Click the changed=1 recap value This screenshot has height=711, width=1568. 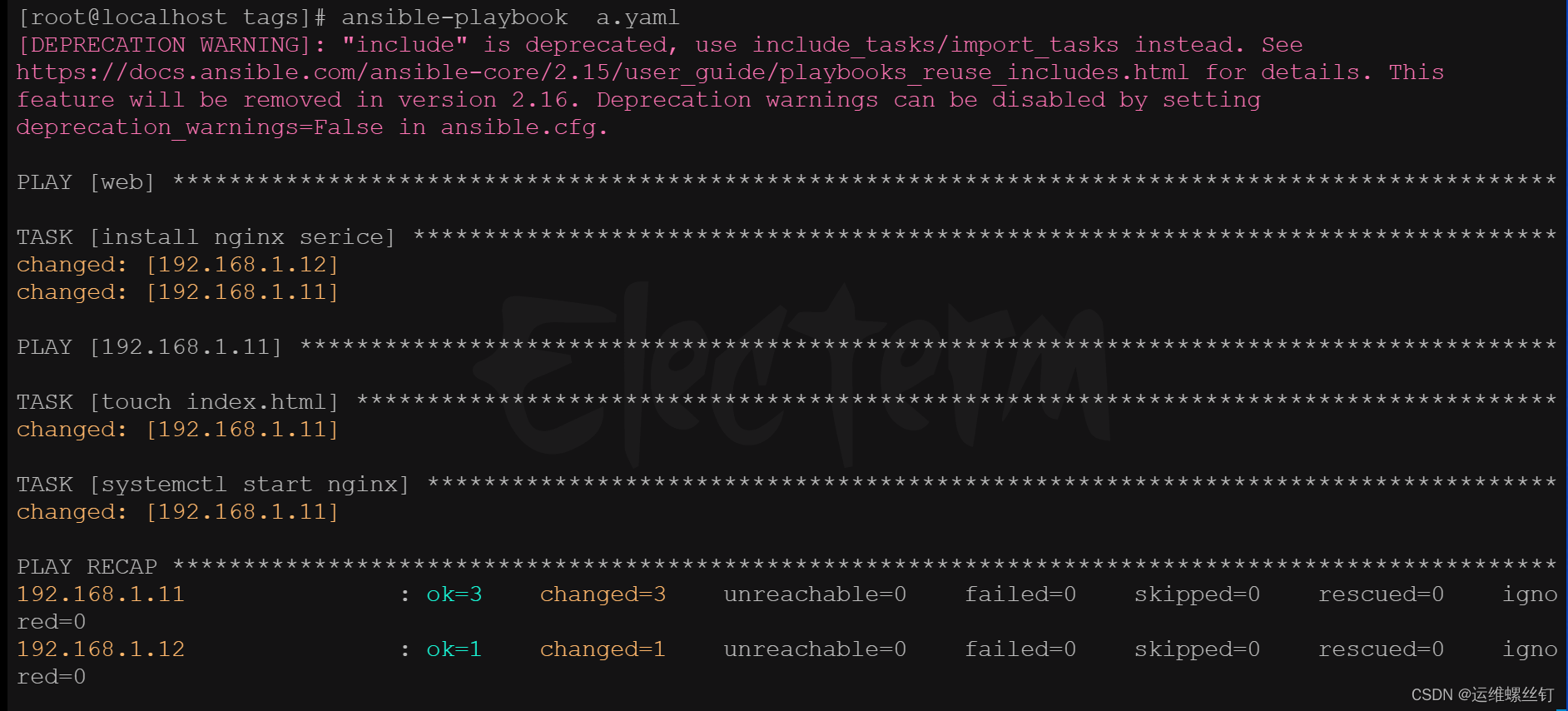pyautogui.click(x=603, y=649)
